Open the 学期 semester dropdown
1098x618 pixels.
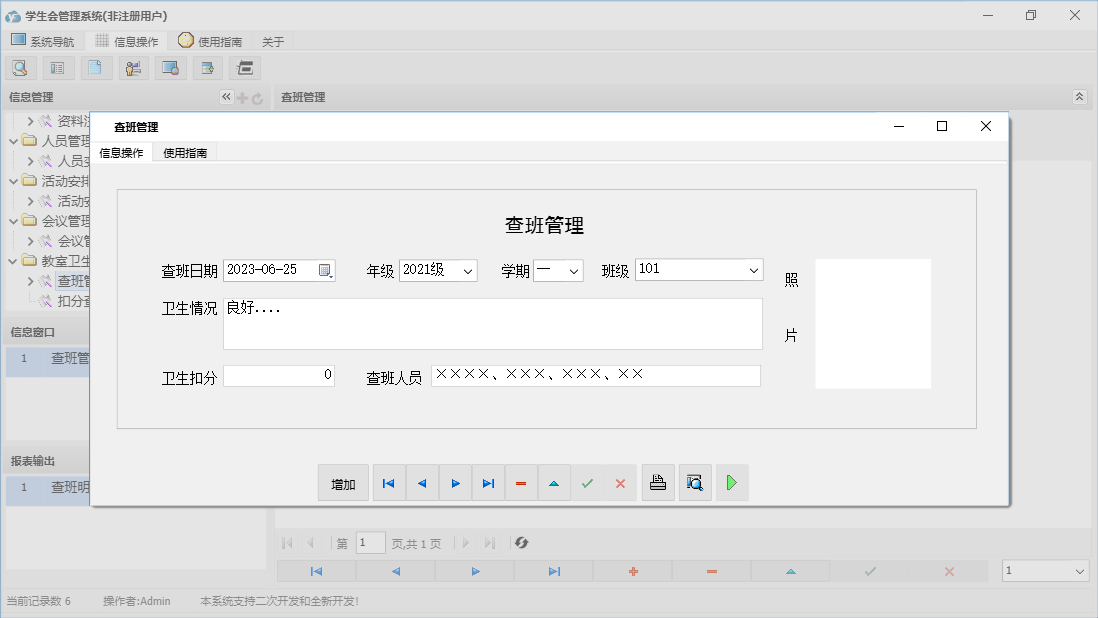(x=571, y=270)
